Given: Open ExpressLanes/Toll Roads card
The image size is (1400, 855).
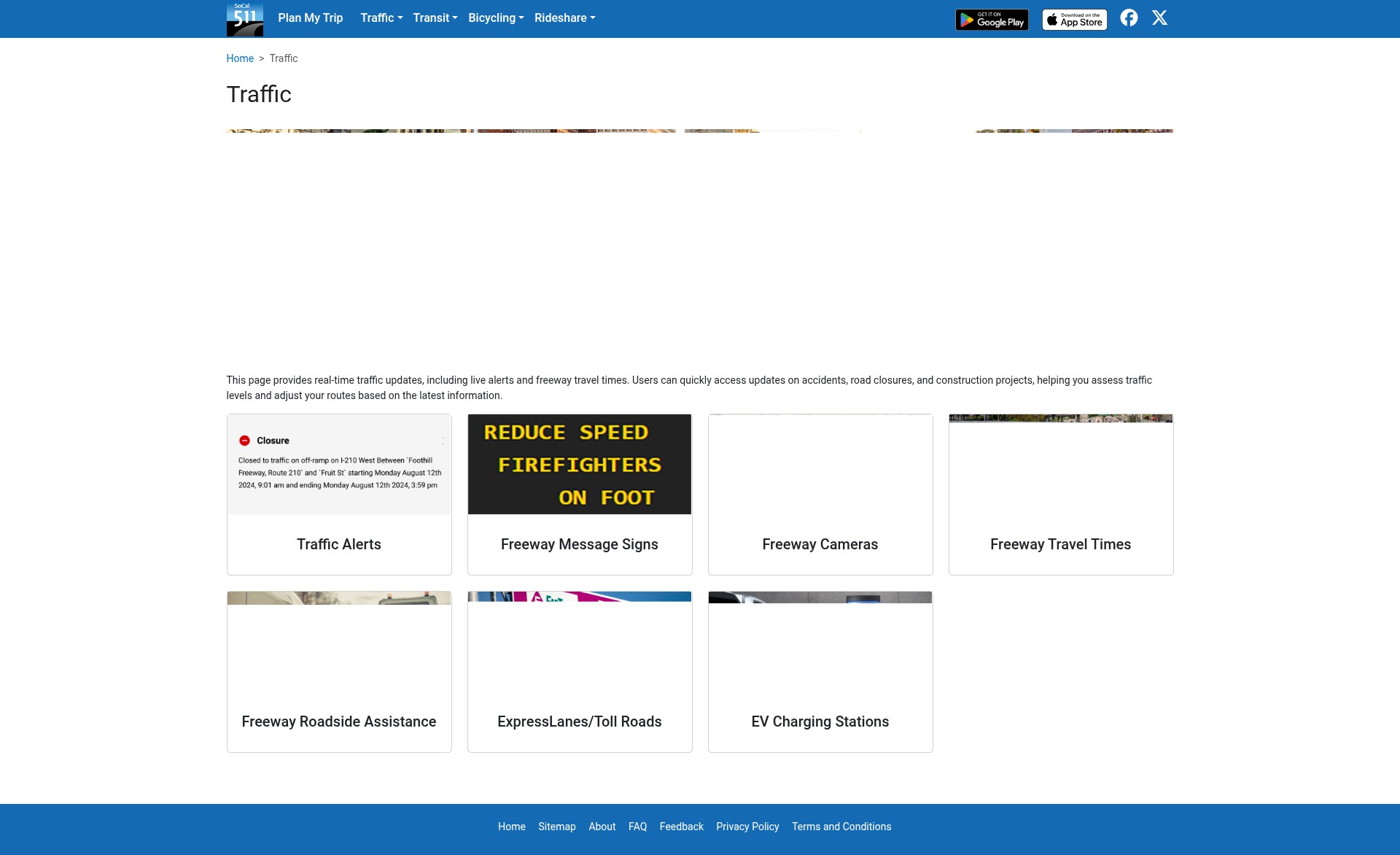Looking at the screenshot, I should coord(580,672).
